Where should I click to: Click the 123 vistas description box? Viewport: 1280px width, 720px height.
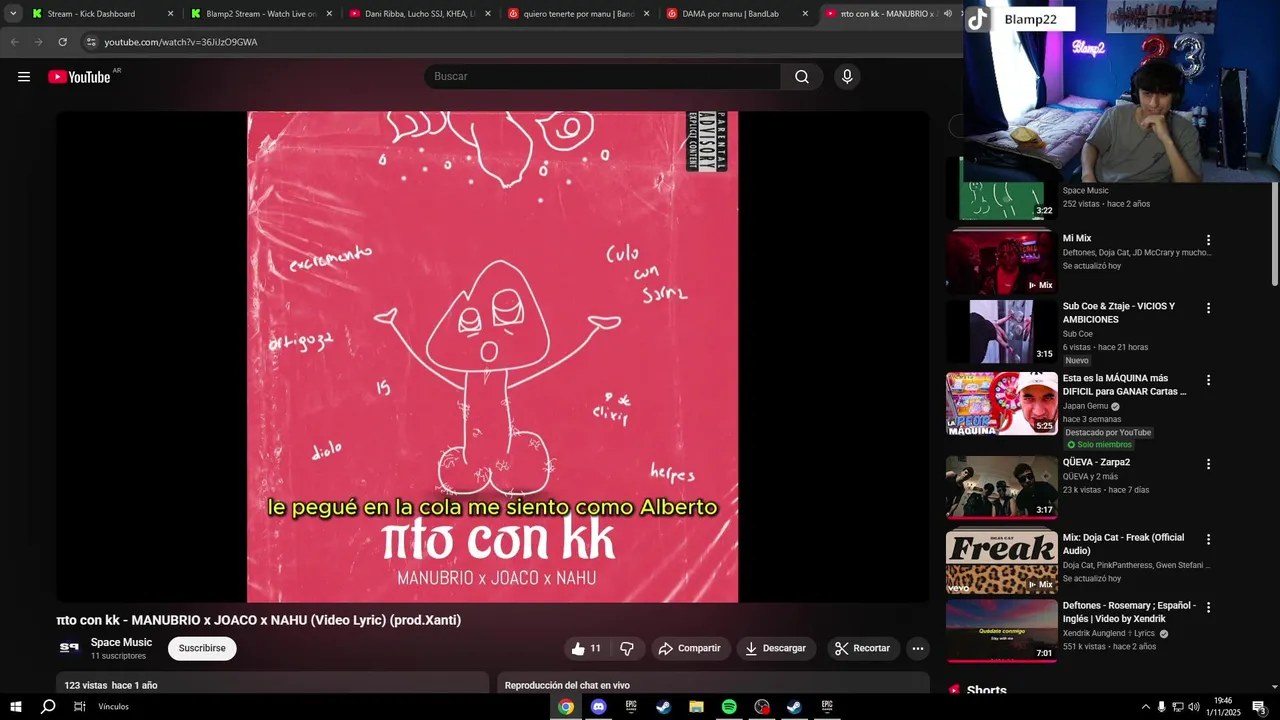pyautogui.click(x=272, y=684)
